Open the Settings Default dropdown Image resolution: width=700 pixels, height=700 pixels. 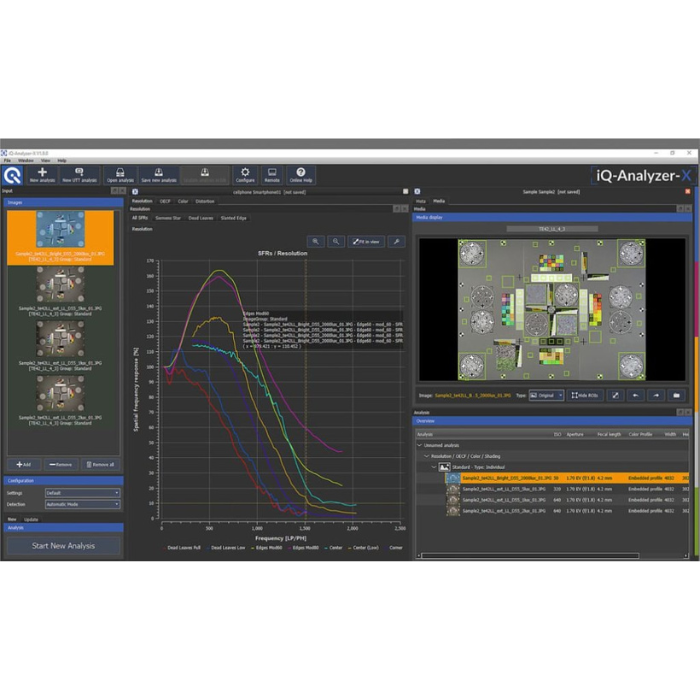tap(83, 493)
